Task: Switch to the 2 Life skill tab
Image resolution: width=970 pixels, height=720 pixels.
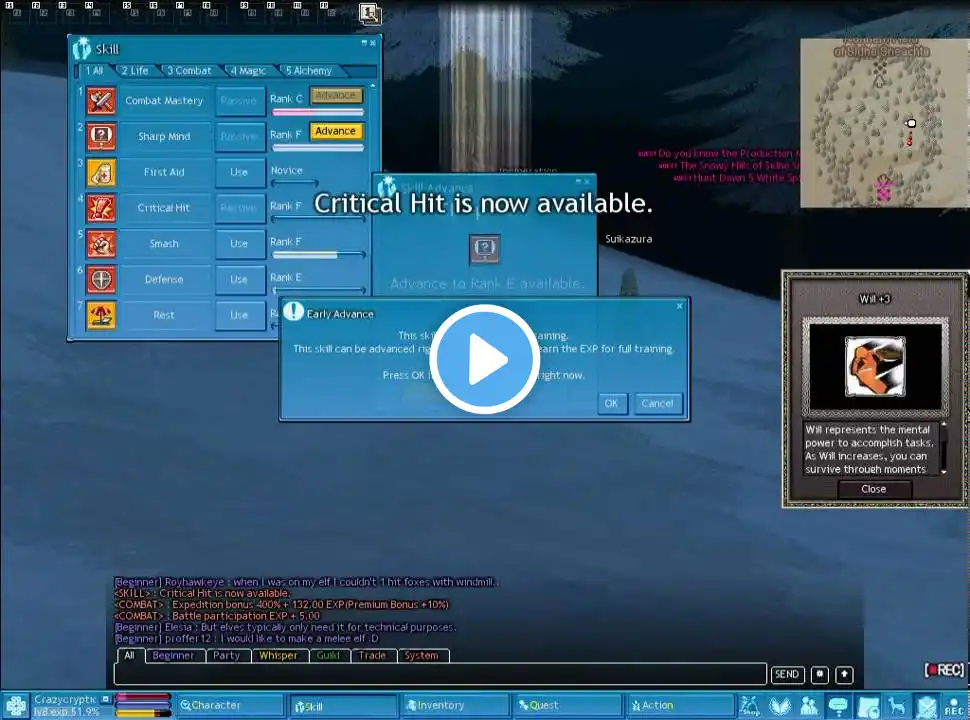Action: click(x=135, y=71)
